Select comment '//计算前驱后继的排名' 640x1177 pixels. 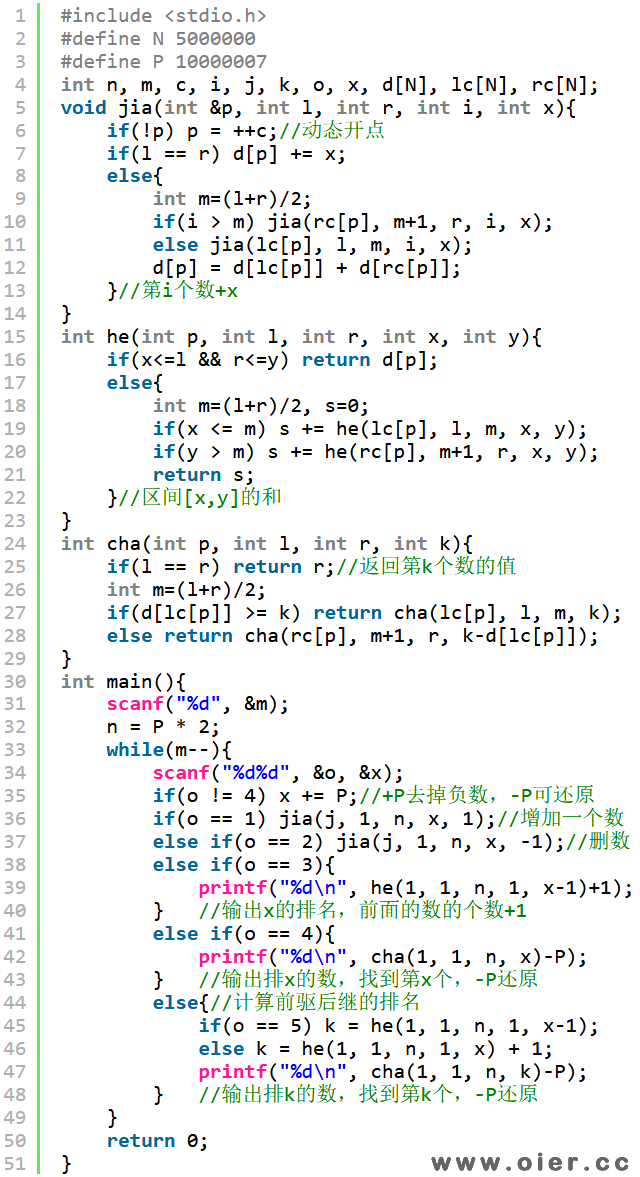pos(312,1003)
